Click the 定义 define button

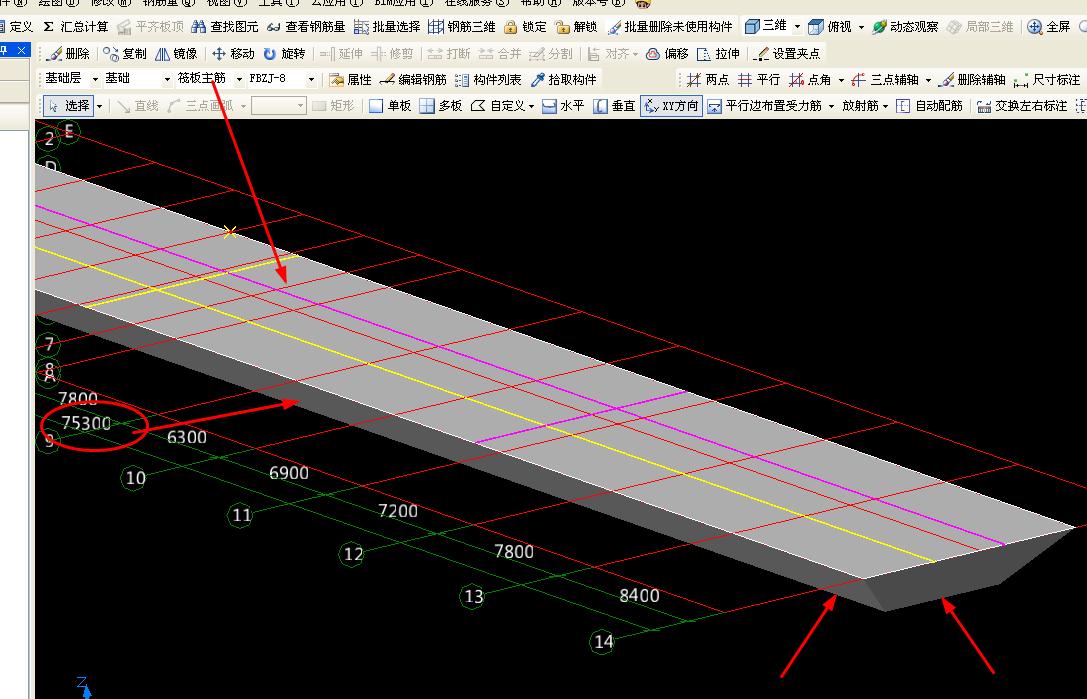point(17,27)
